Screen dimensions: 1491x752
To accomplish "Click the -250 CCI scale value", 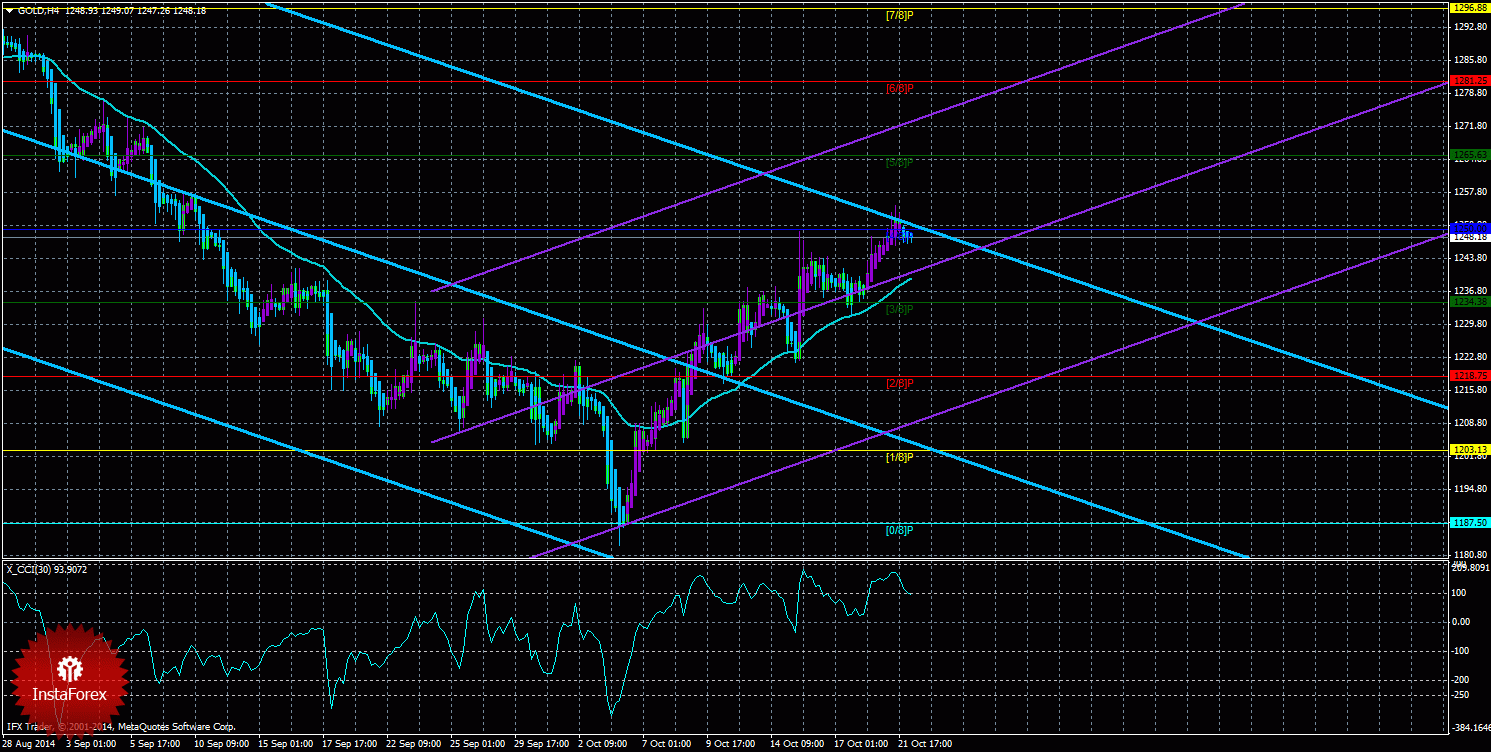I will pyautogui.click(x=1461, y=695).
